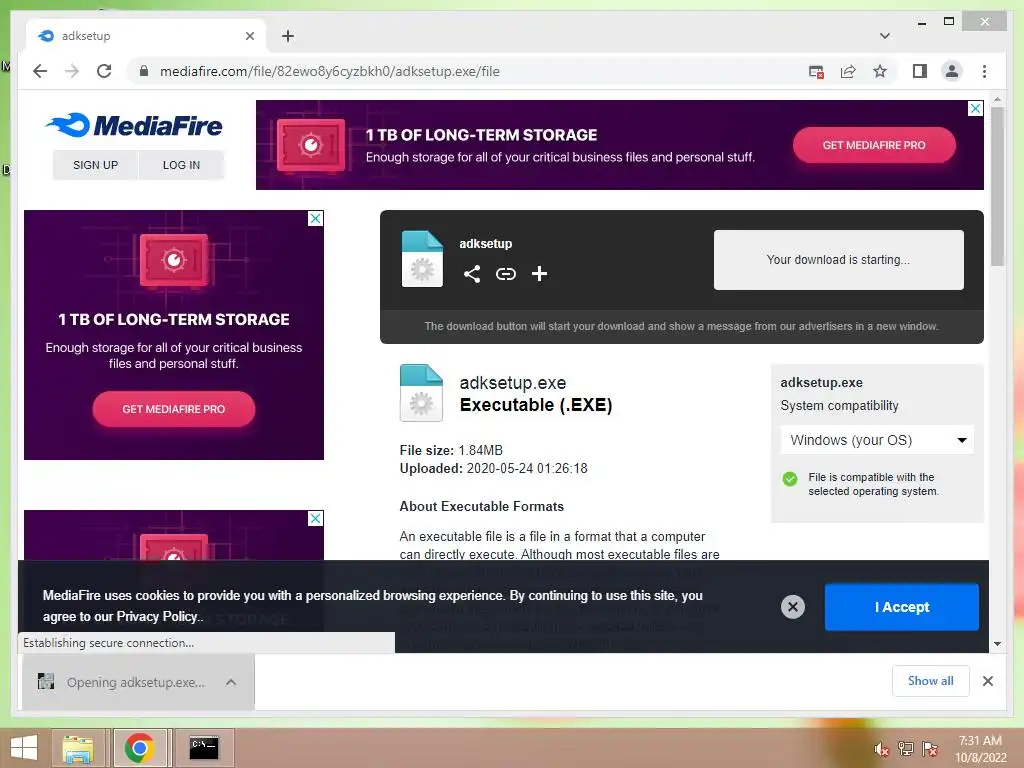Dismiss the cookie notice with X

[x=793, y=607]
